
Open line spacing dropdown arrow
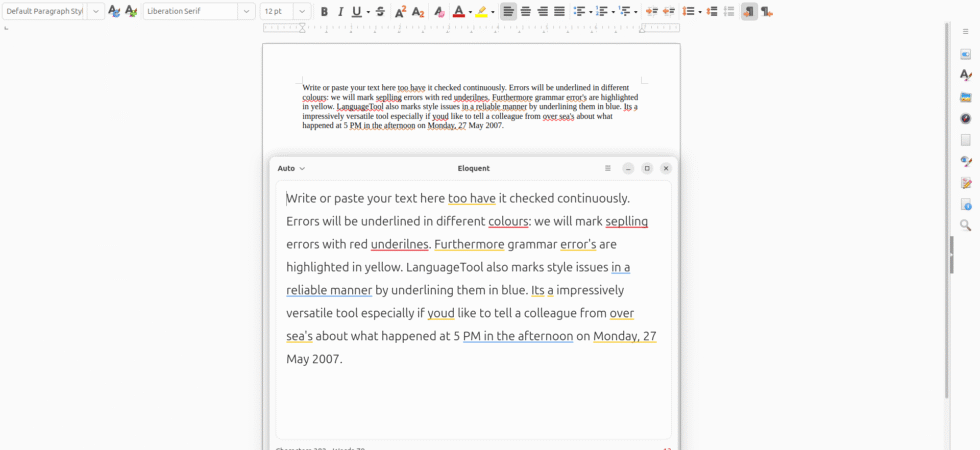pyautogui.click(x=699, y=11)
